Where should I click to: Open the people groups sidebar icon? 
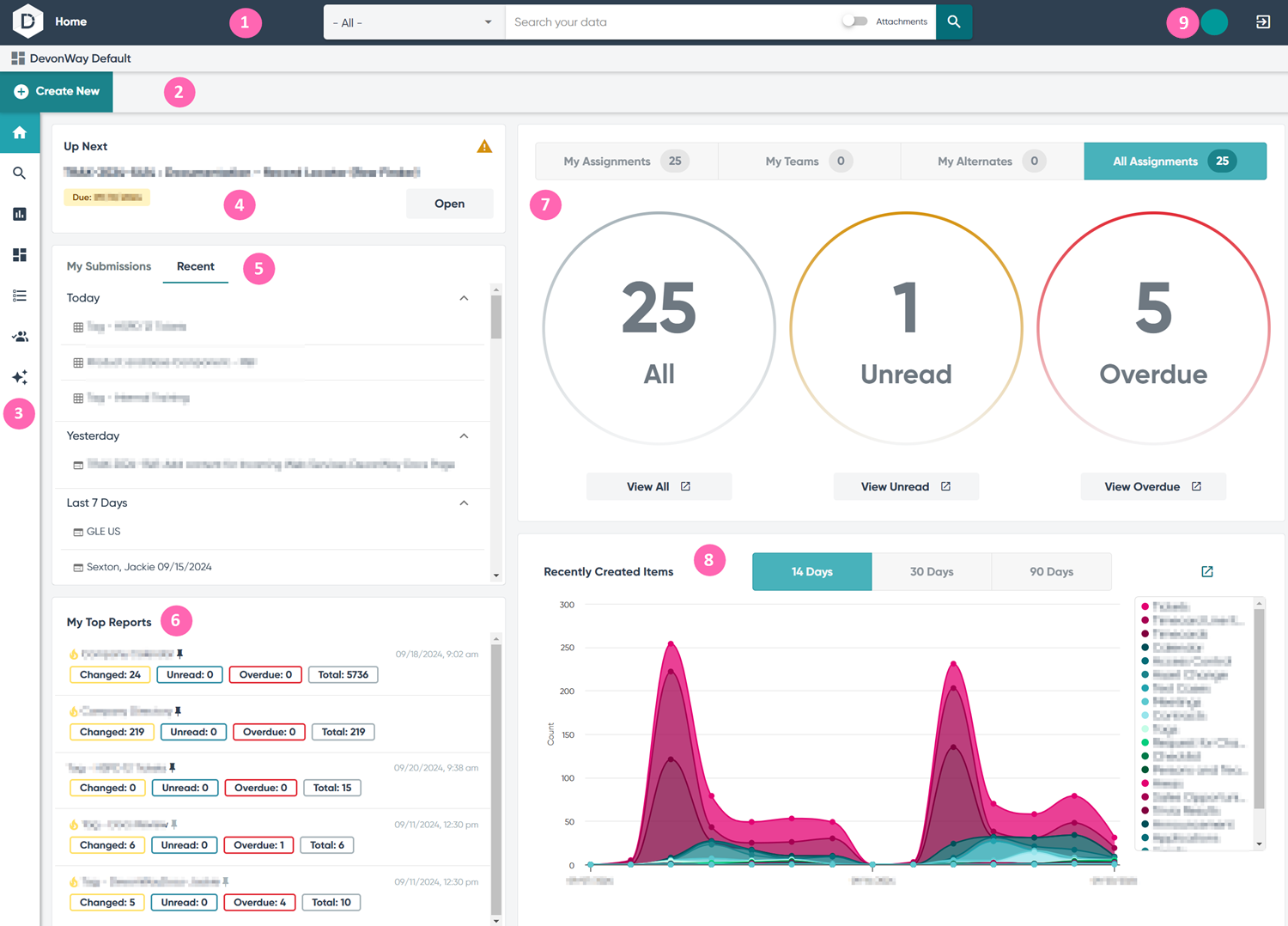click(20, 337)
